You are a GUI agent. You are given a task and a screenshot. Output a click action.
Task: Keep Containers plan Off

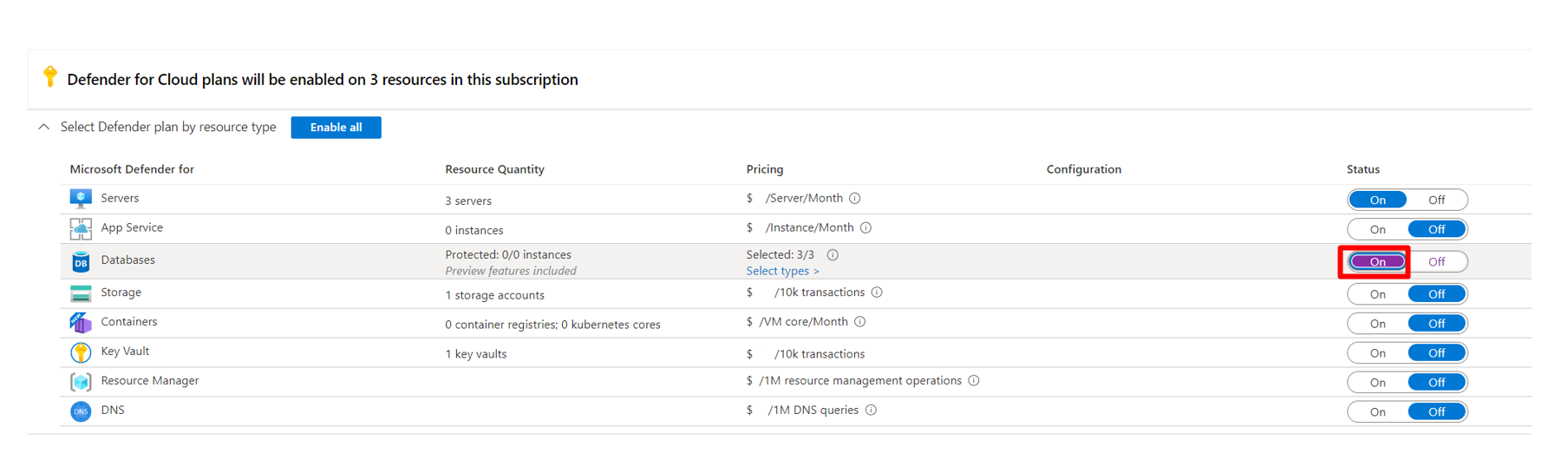pyautogui.click(x=1437, y=324)
